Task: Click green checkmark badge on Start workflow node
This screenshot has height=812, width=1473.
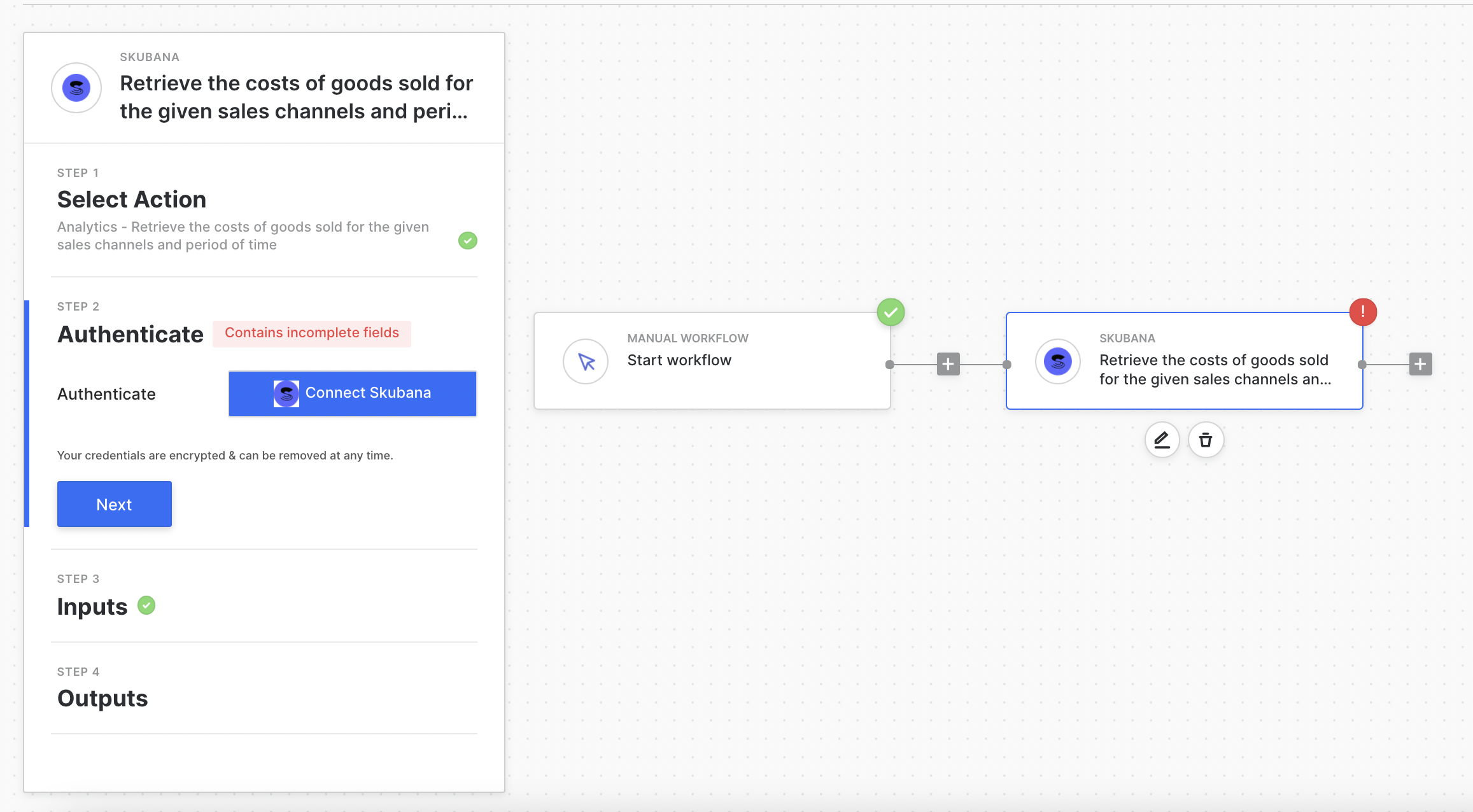Action: coord(891,312)
